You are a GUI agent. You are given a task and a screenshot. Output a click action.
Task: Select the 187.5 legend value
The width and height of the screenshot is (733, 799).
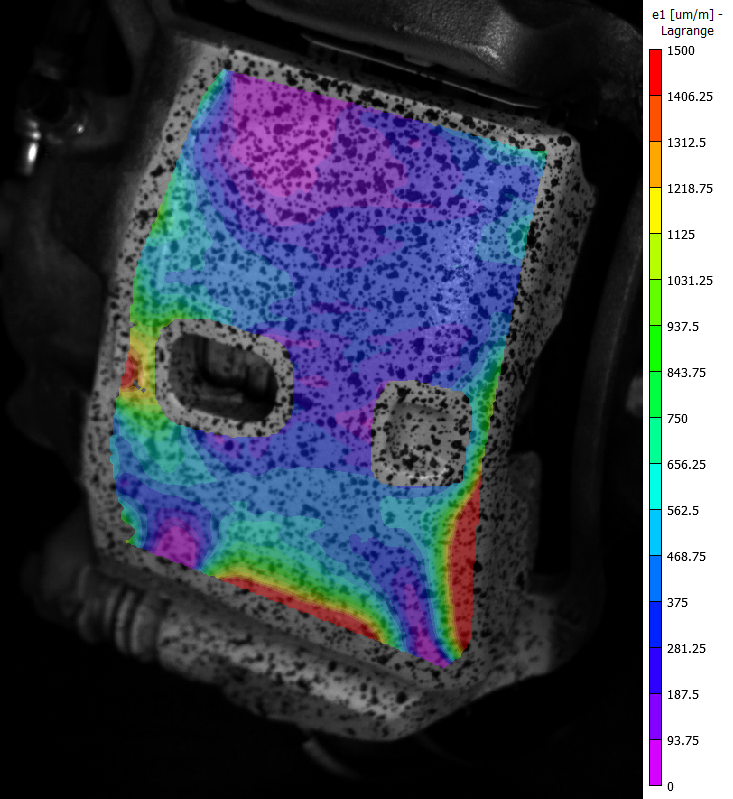click(683, 695)
